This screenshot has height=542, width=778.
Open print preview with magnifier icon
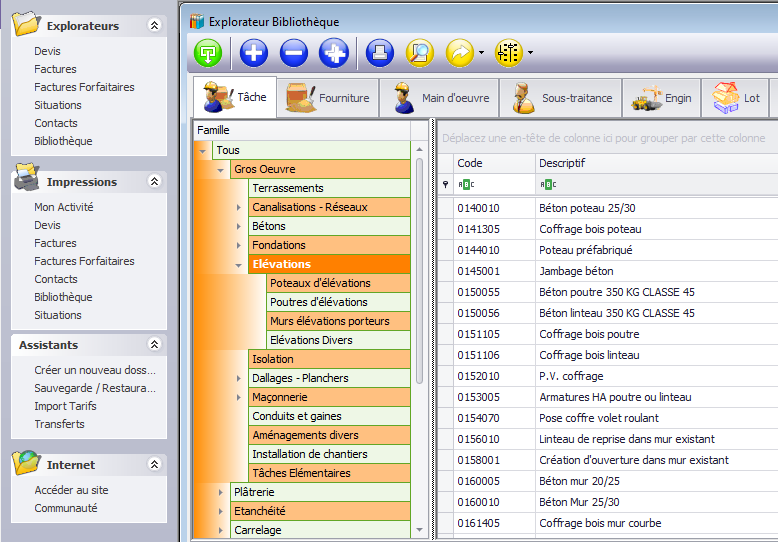419,53
